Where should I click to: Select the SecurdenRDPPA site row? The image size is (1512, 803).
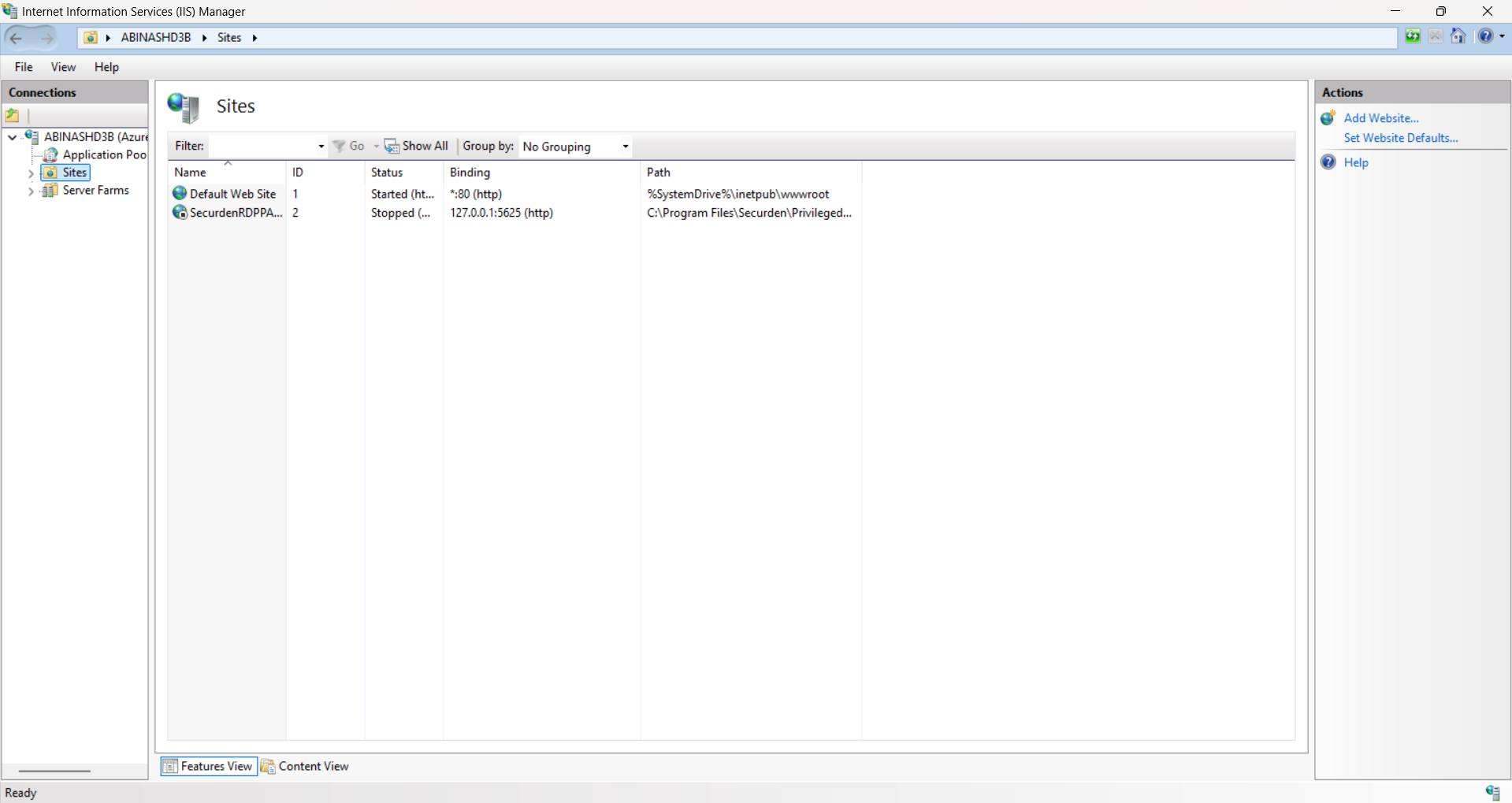click(x=516, y=213)
